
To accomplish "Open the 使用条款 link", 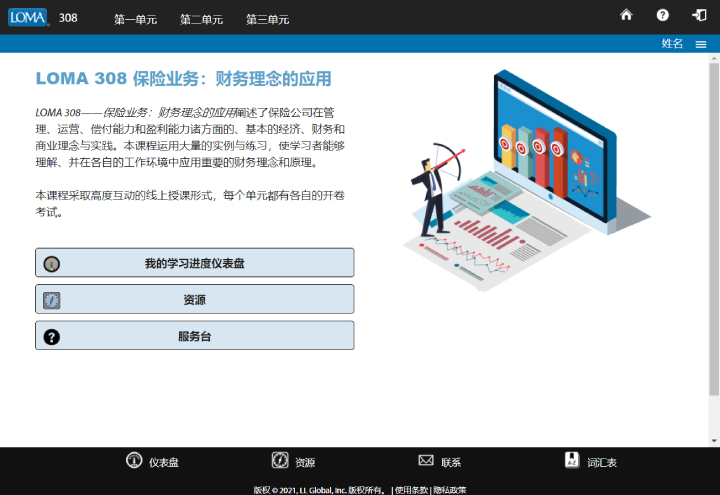I will pos(411,490).
